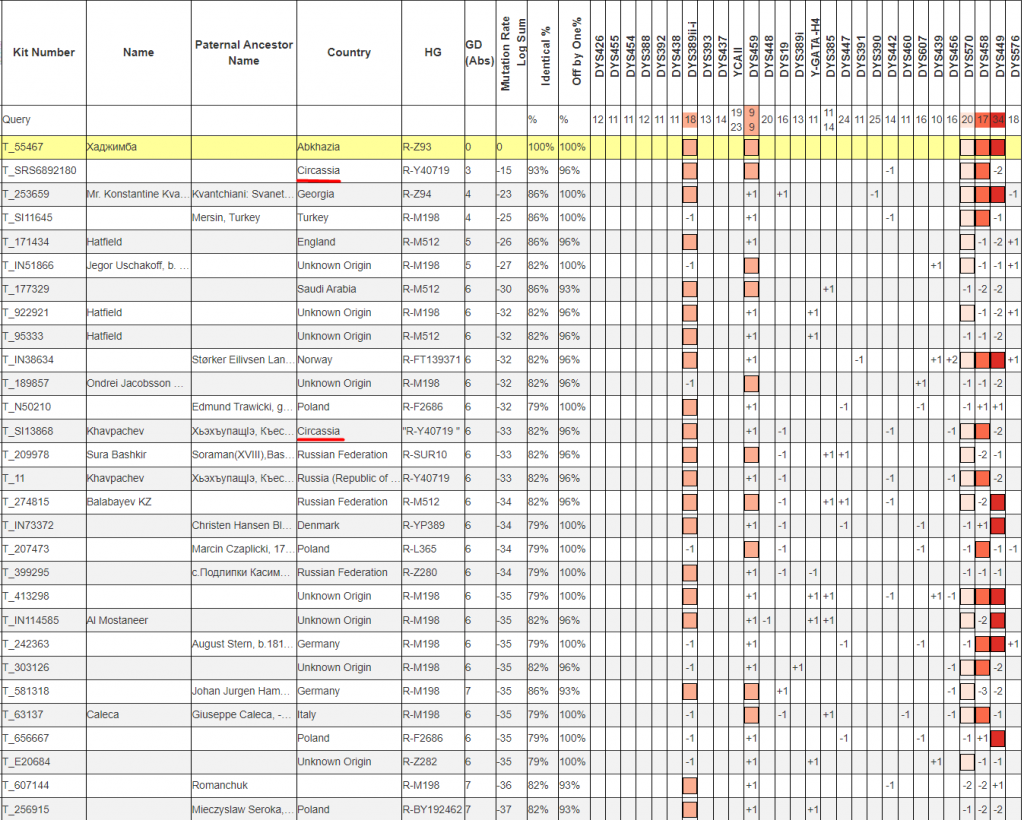Select the name Jegor Uschakoff, b. …
Image resolution: width=1024 pixels, height=820 pixels.
[x=138, y=265]
